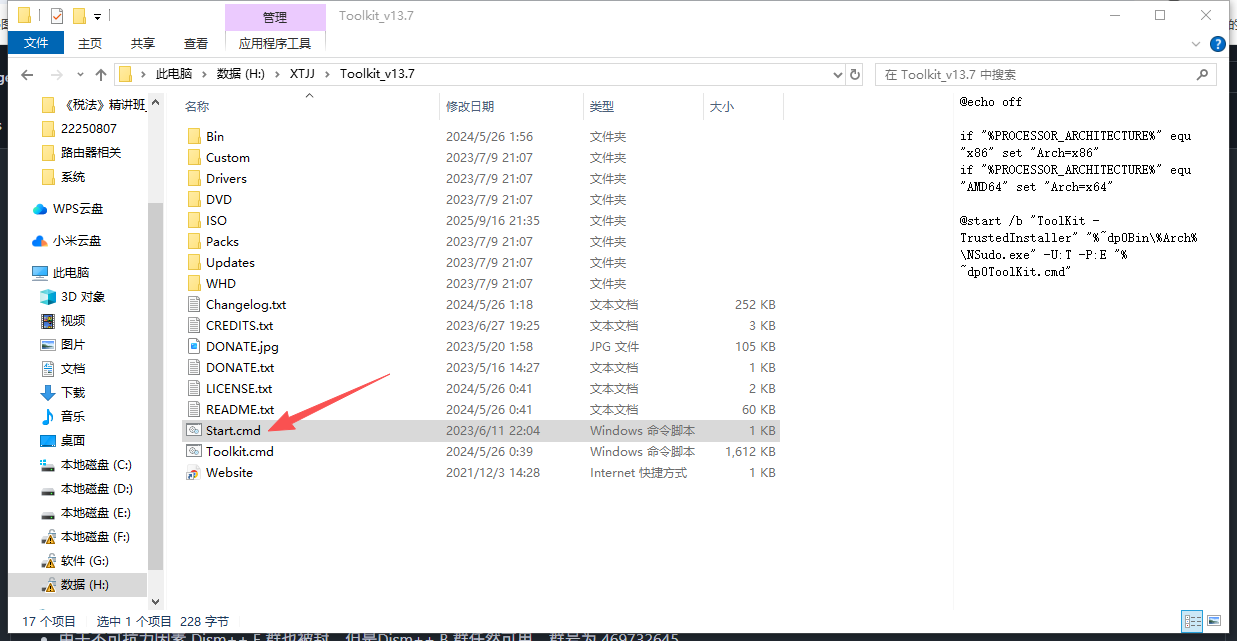1237x641 pixels.
Task: Select the Toolkit.cmd script file
Action: click(239, 452)
